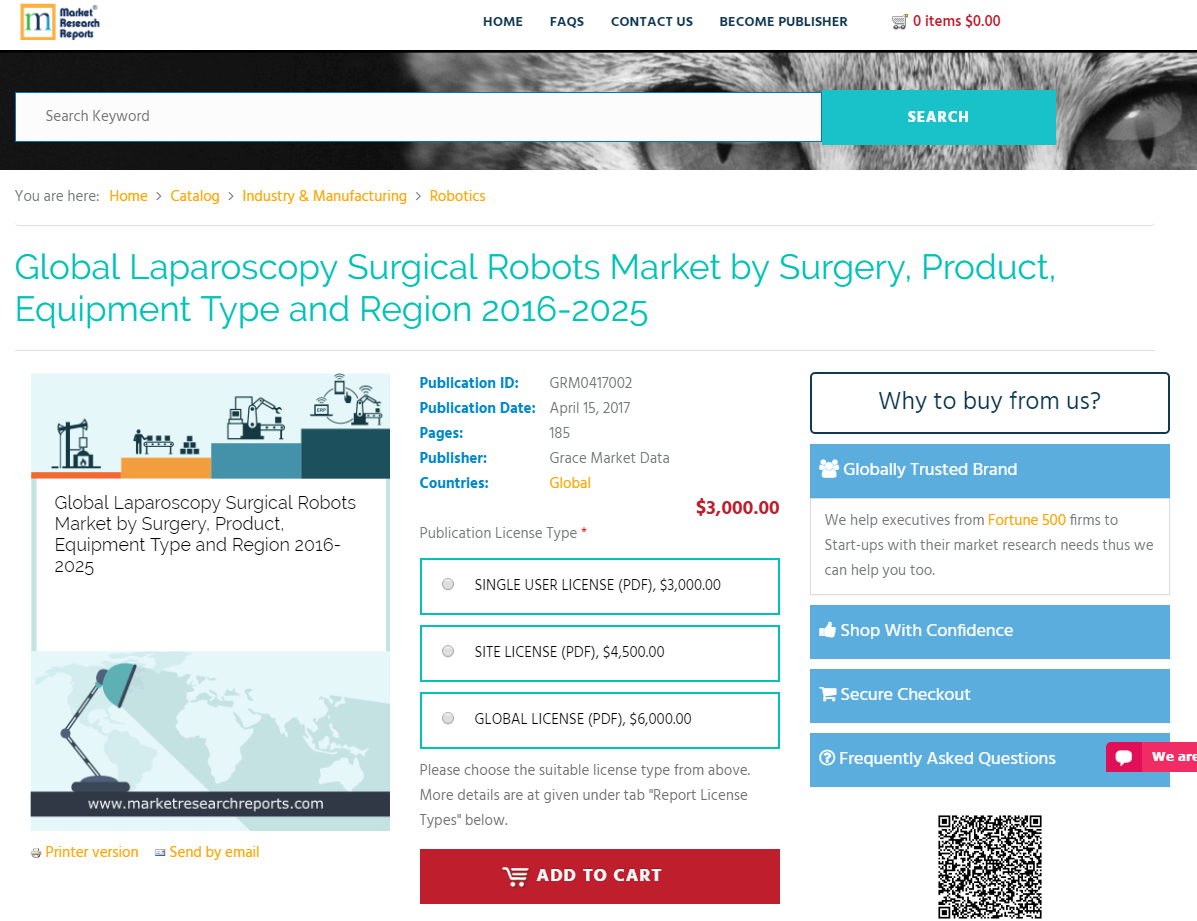
Task: Scan the QR code image below the sidebar
Action: tap(990, 866)
